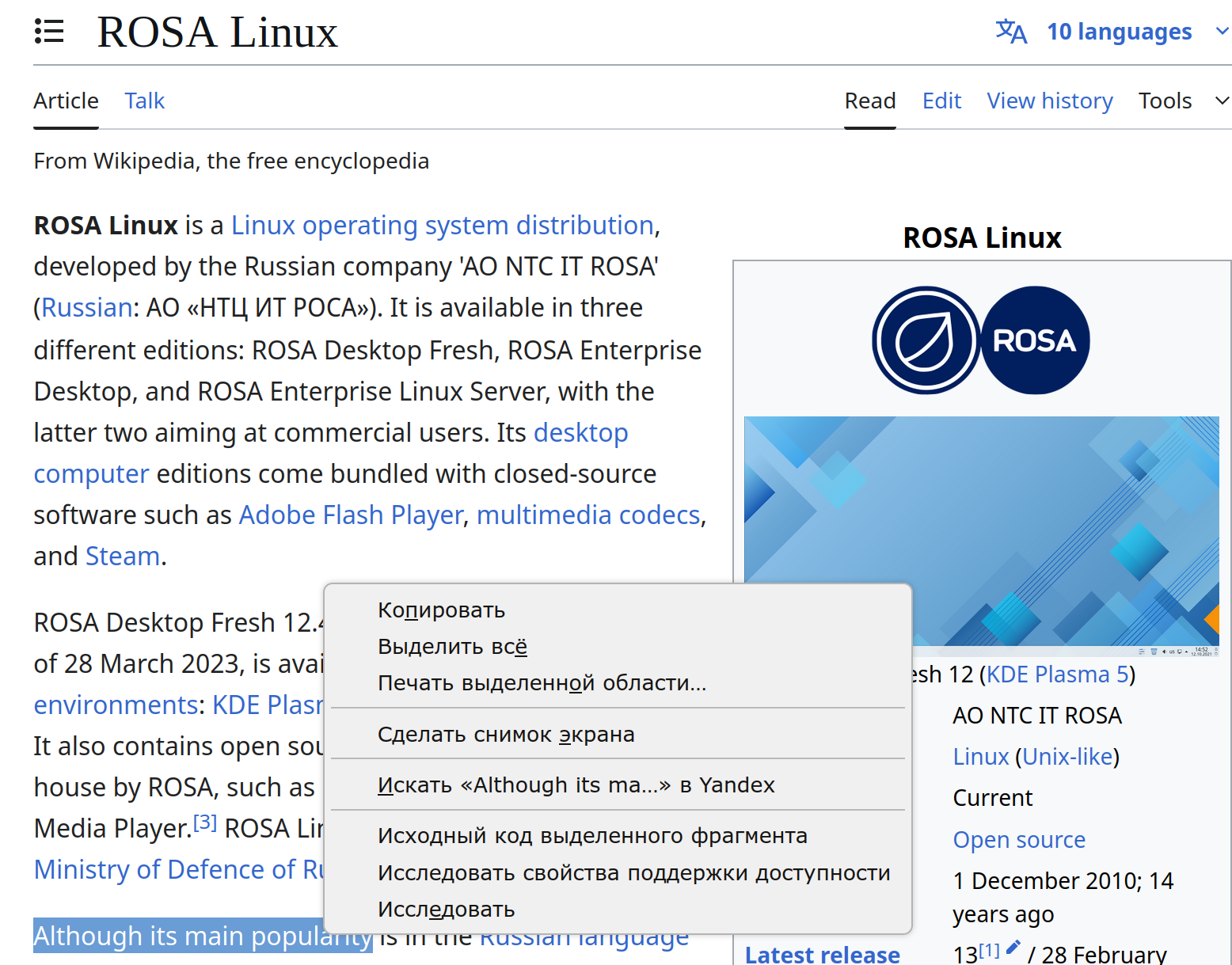Click Печать выделенной области menu item
The height and width of the screenshot is (965, 1232).
(x=542, y=683)
